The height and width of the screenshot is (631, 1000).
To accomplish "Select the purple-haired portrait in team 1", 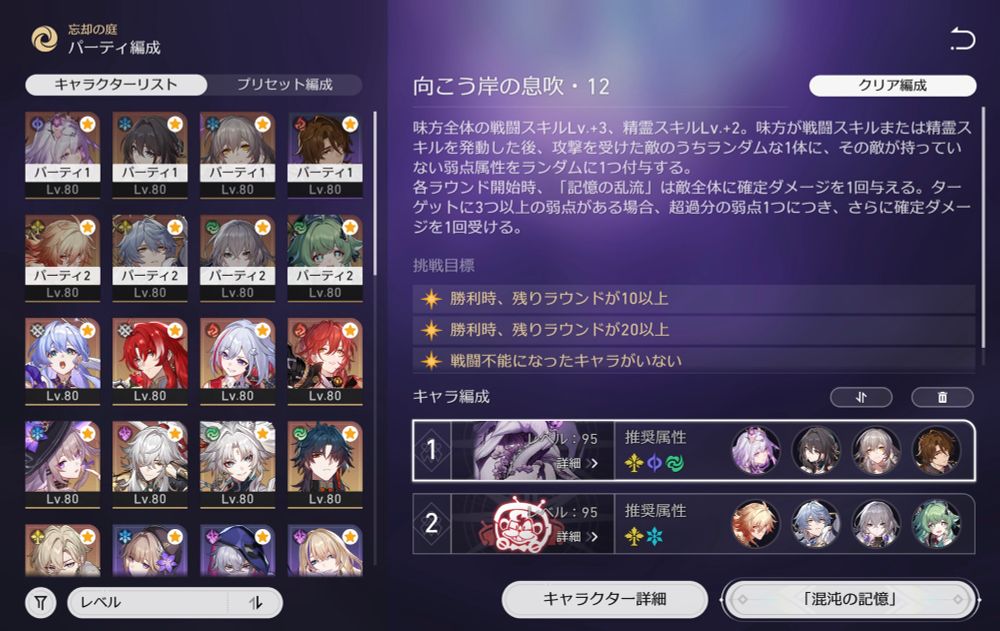I will pyautogui.click(x=755, y=450).
